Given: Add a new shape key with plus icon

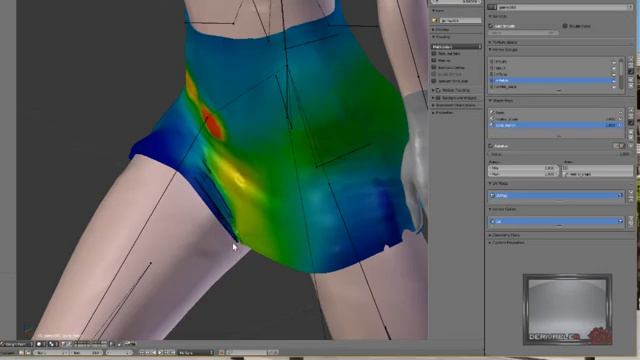Looking at the screenshot, I should tap(631, 111).
